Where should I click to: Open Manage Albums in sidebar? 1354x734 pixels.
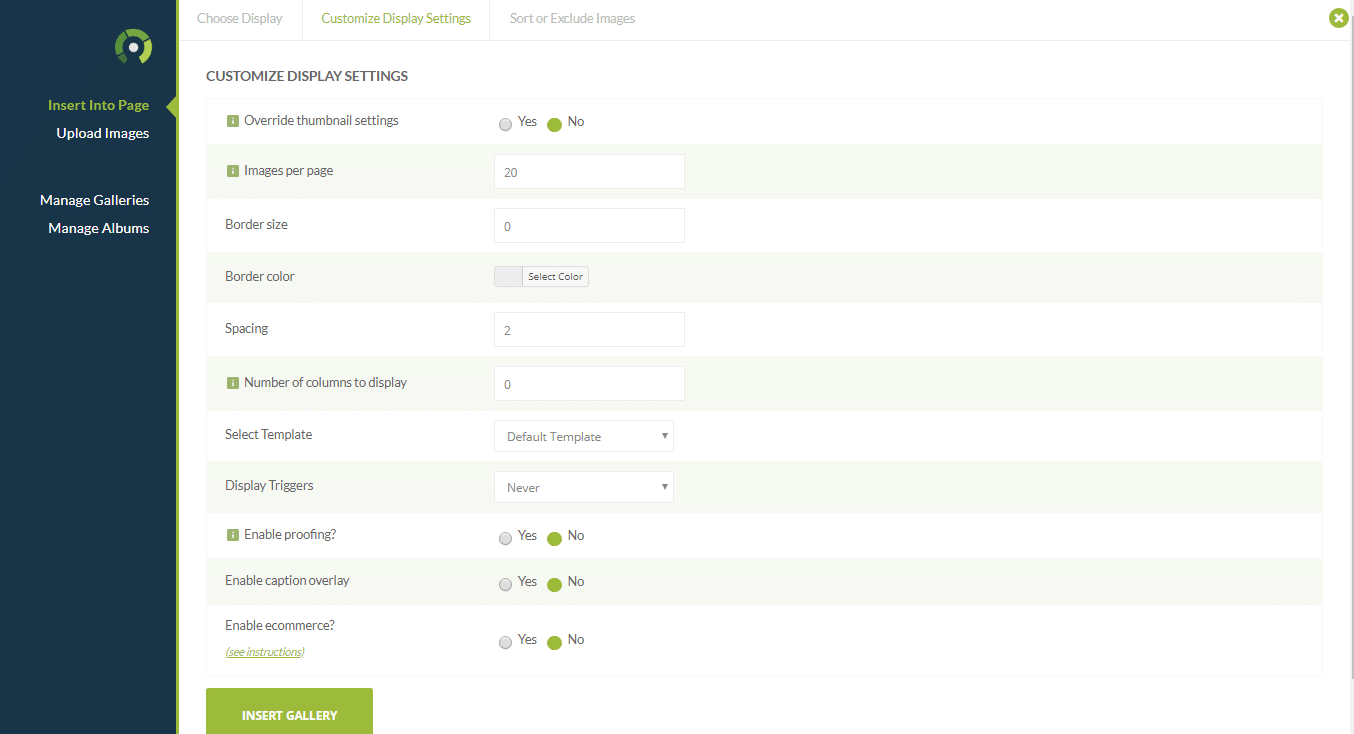coord(98,228)
